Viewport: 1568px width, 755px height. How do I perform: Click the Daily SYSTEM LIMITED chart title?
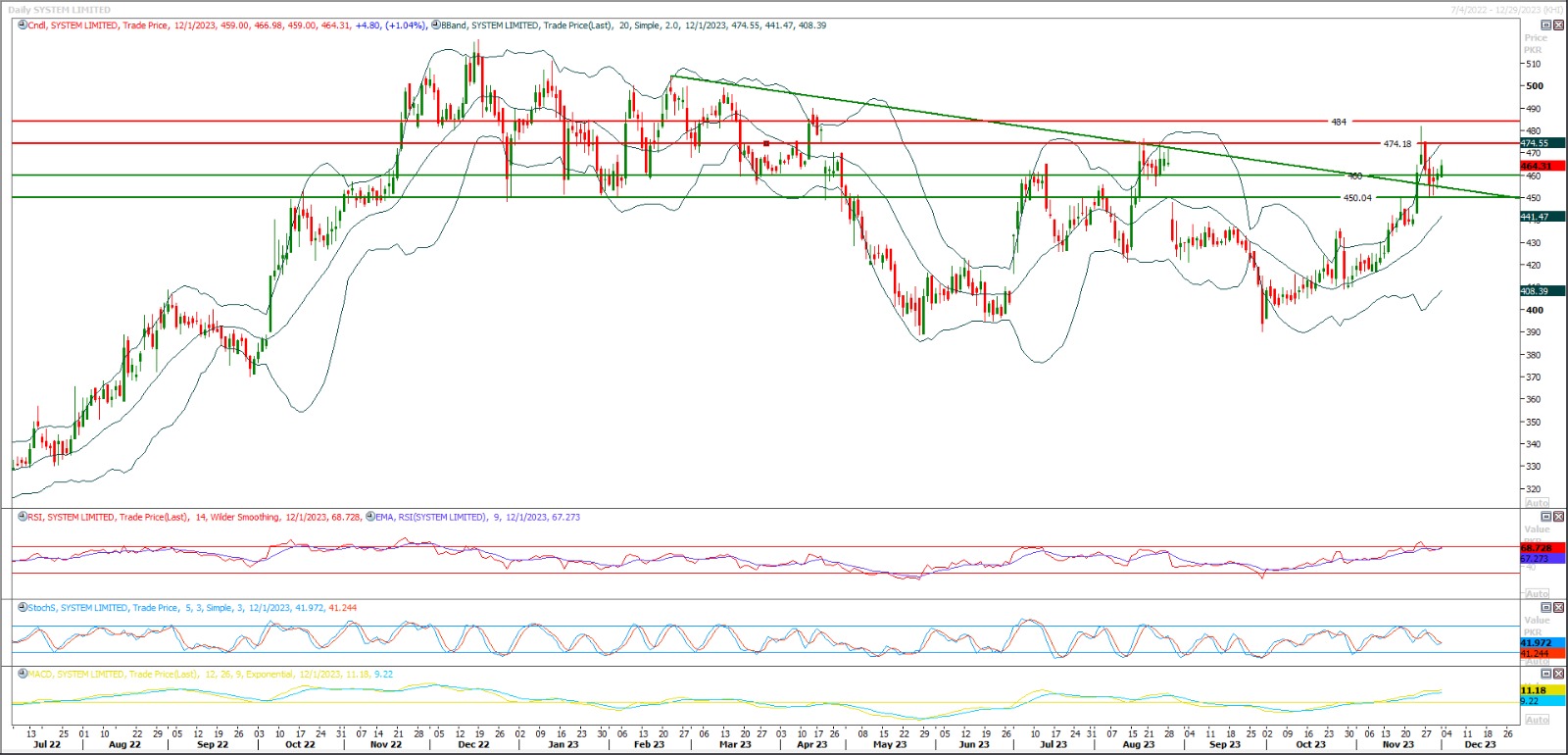[60, 10]
